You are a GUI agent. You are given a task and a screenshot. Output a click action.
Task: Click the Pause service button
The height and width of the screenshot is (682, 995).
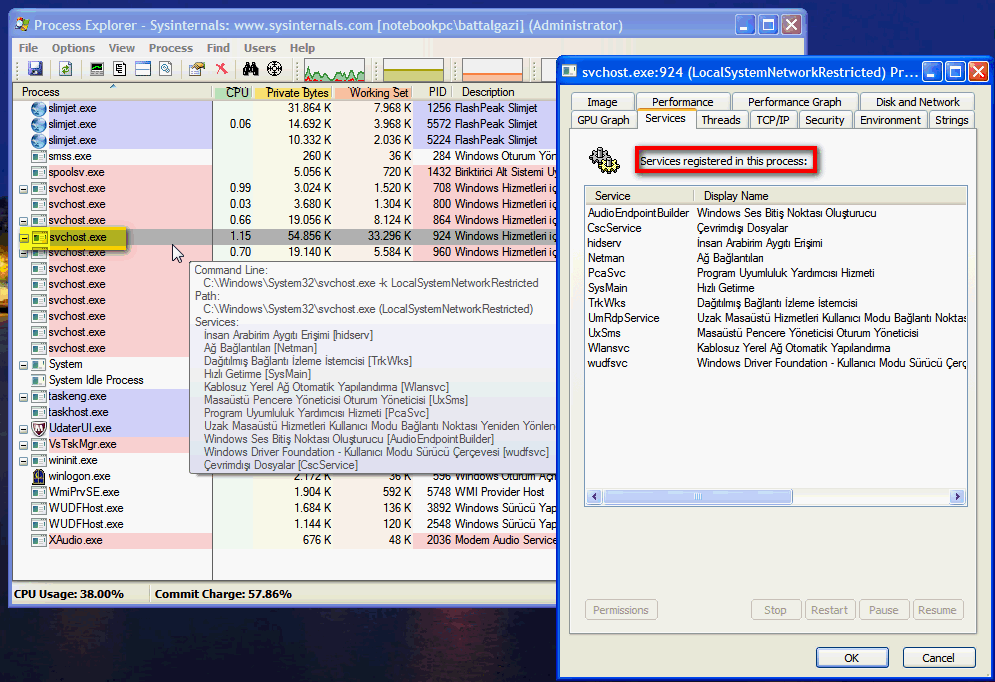(x=883, y=610)
